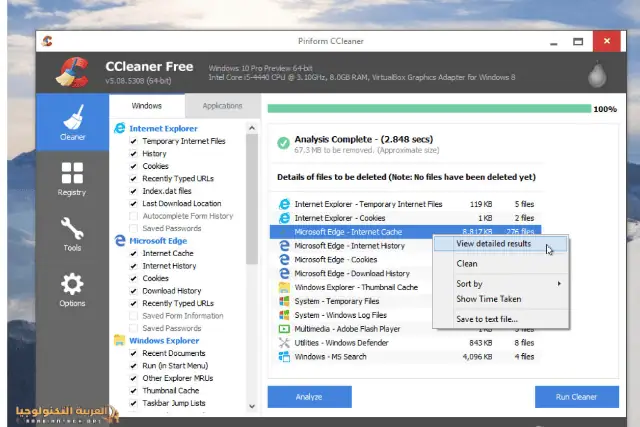Toggle Recent Documents checkbox
The image size is (640, 427).
(133, 353)
